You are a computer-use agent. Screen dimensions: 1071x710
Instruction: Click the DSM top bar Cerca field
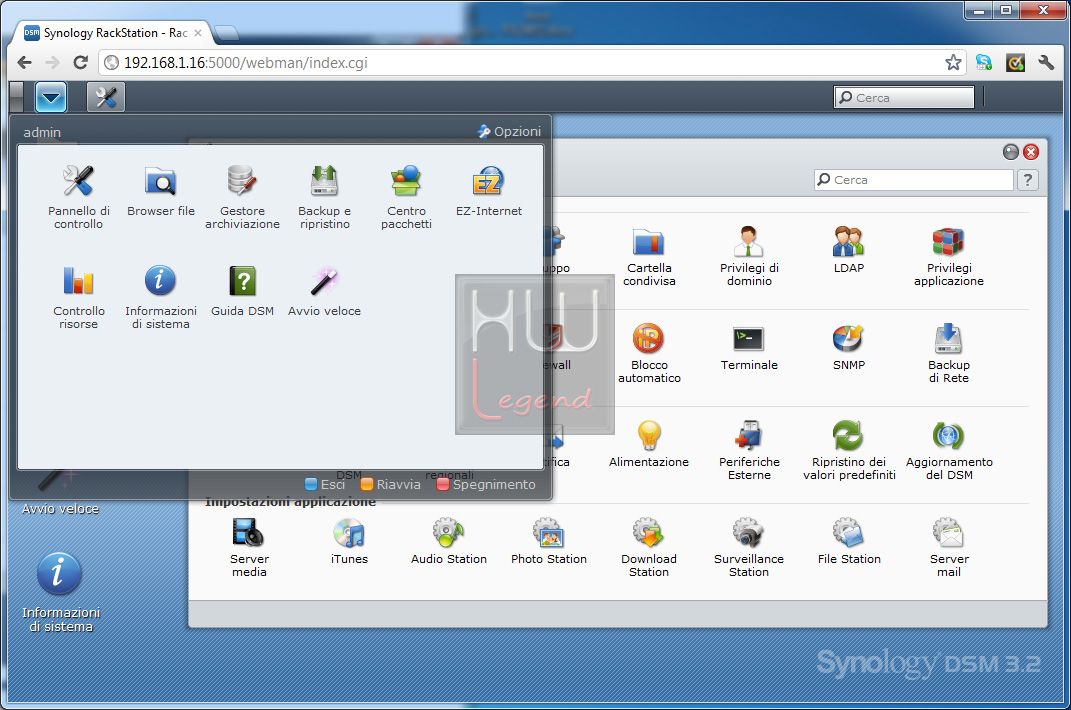click(x=904, y=98)
